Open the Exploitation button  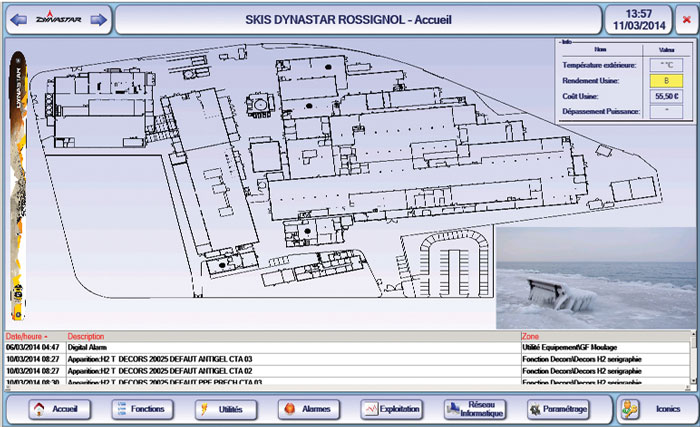[x=392, y=409]
